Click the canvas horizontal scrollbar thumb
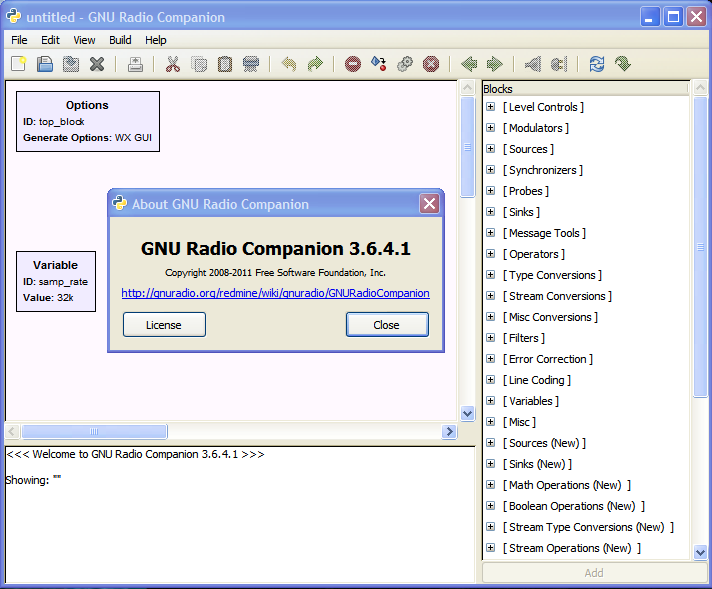 94,431
